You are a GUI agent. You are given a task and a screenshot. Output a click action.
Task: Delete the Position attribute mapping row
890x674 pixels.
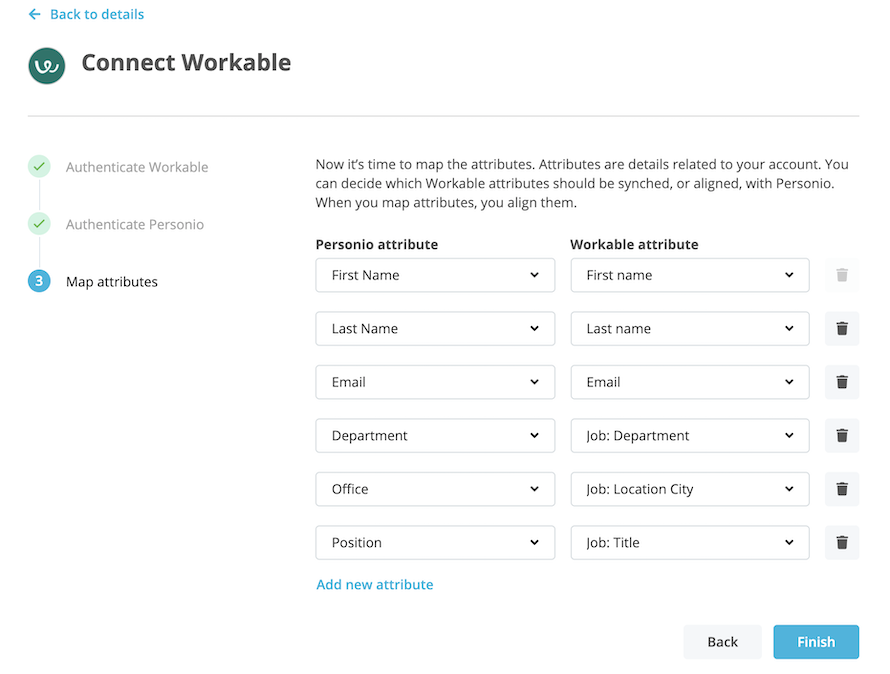tap(842, 542)
